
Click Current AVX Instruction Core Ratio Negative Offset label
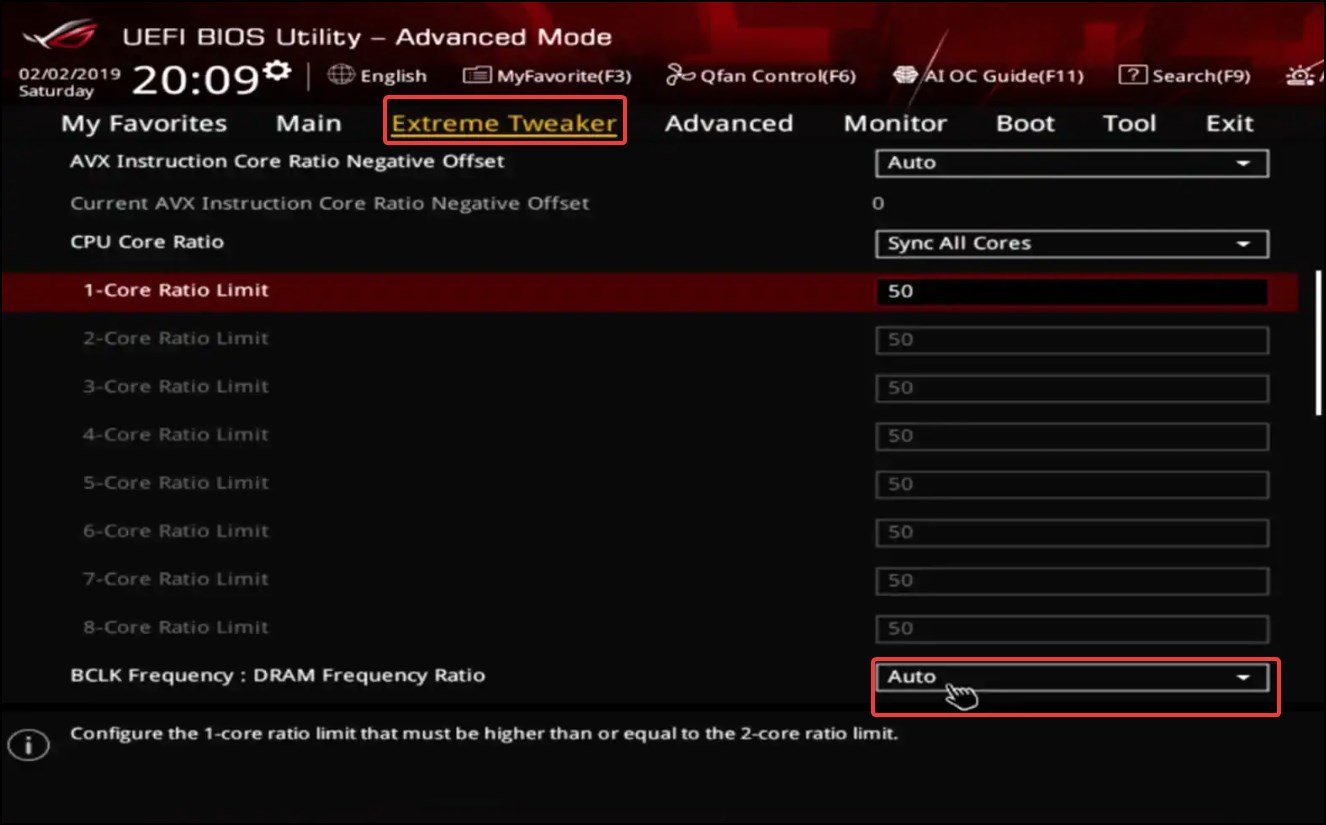330,203
